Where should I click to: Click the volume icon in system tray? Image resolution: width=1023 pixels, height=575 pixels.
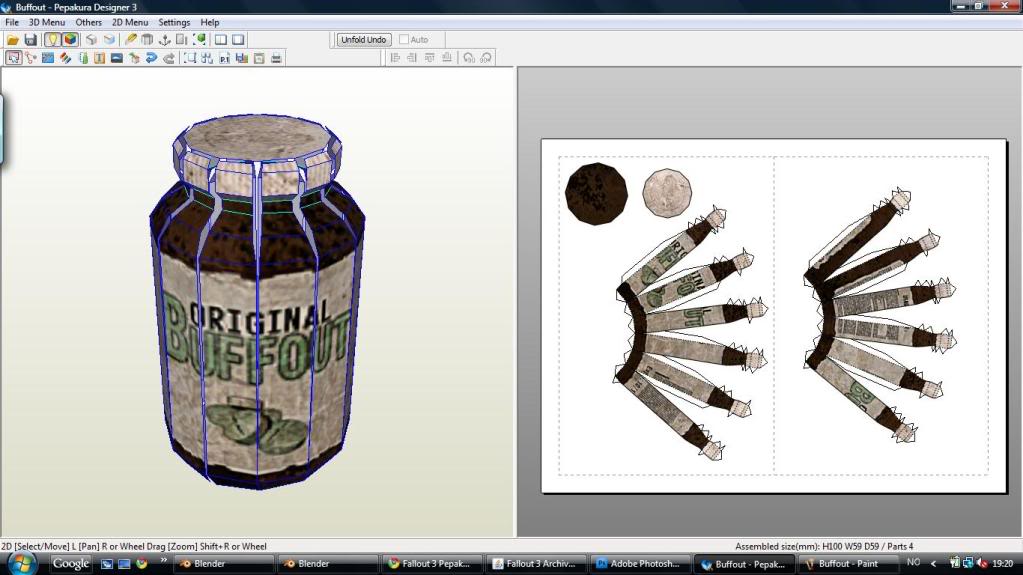click(x=982, y=563)
